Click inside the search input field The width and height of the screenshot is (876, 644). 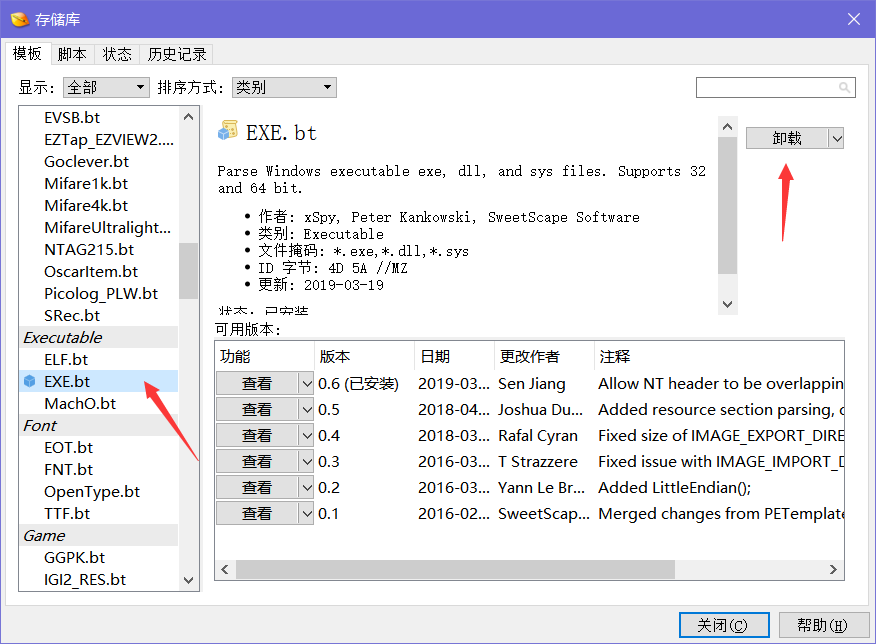point(770,87)
